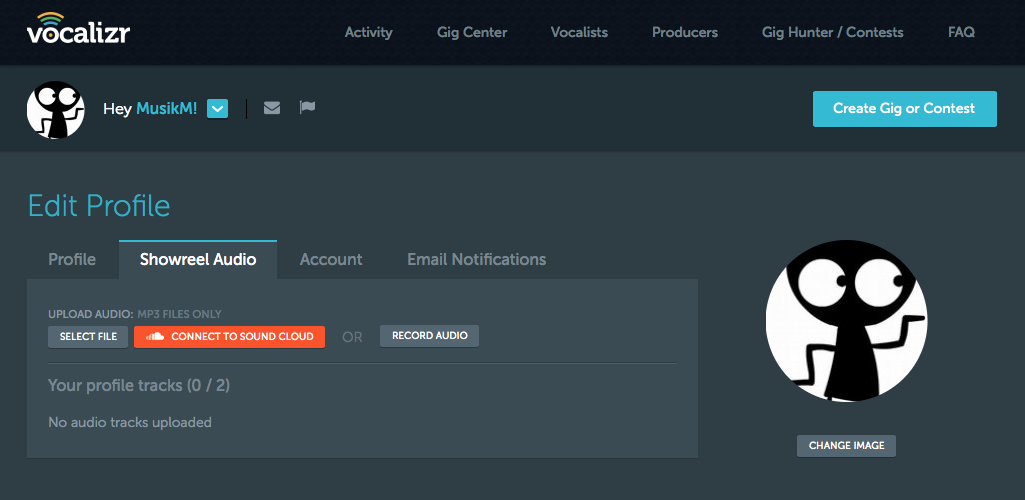Open the Producers page
The height and width of the screenshot is (500, 1025).
point(685,32)
